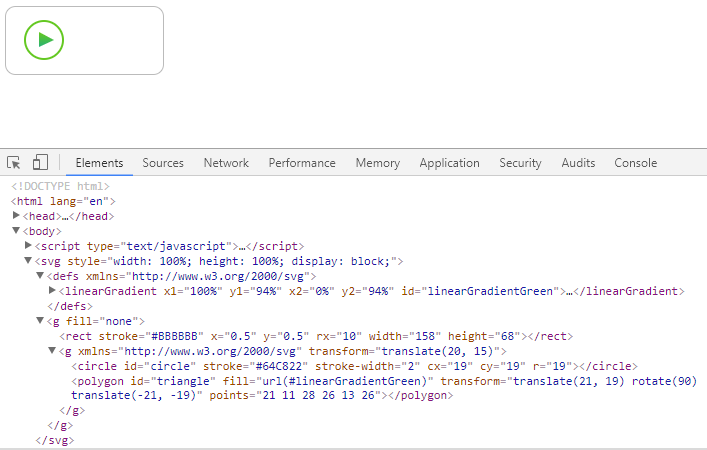The image size is (707, 450).
Task: Open the Audits tab
Action: pyautogui.click(x=578, y=163)
